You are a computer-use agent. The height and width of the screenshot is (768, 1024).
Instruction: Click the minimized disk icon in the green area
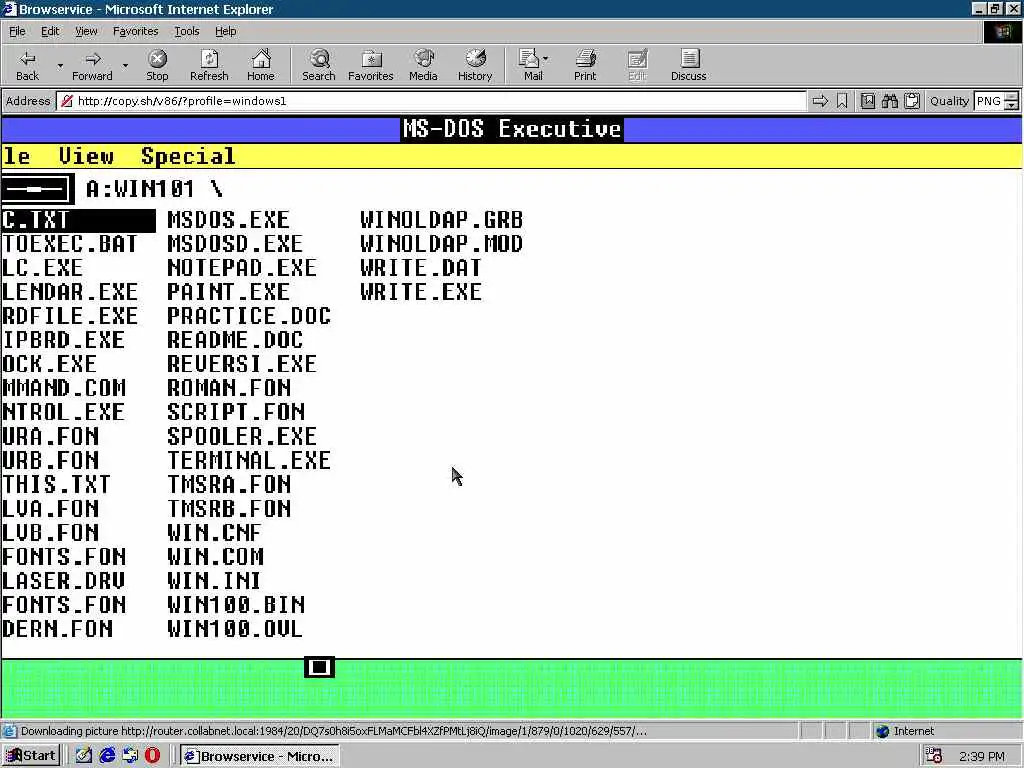(319, 667)
